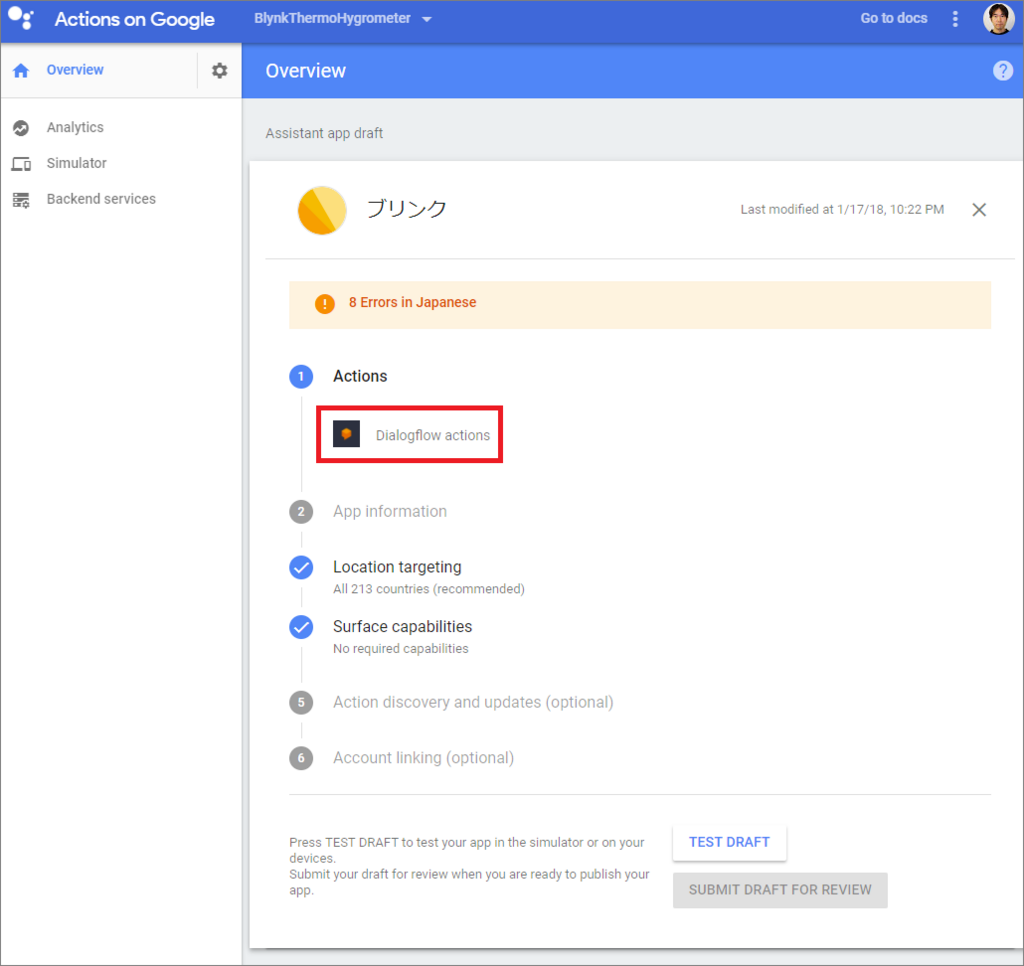Screen dimensions: 1024x966
Task: Click the All 213 countries text
Action: [x=428, y=589]
